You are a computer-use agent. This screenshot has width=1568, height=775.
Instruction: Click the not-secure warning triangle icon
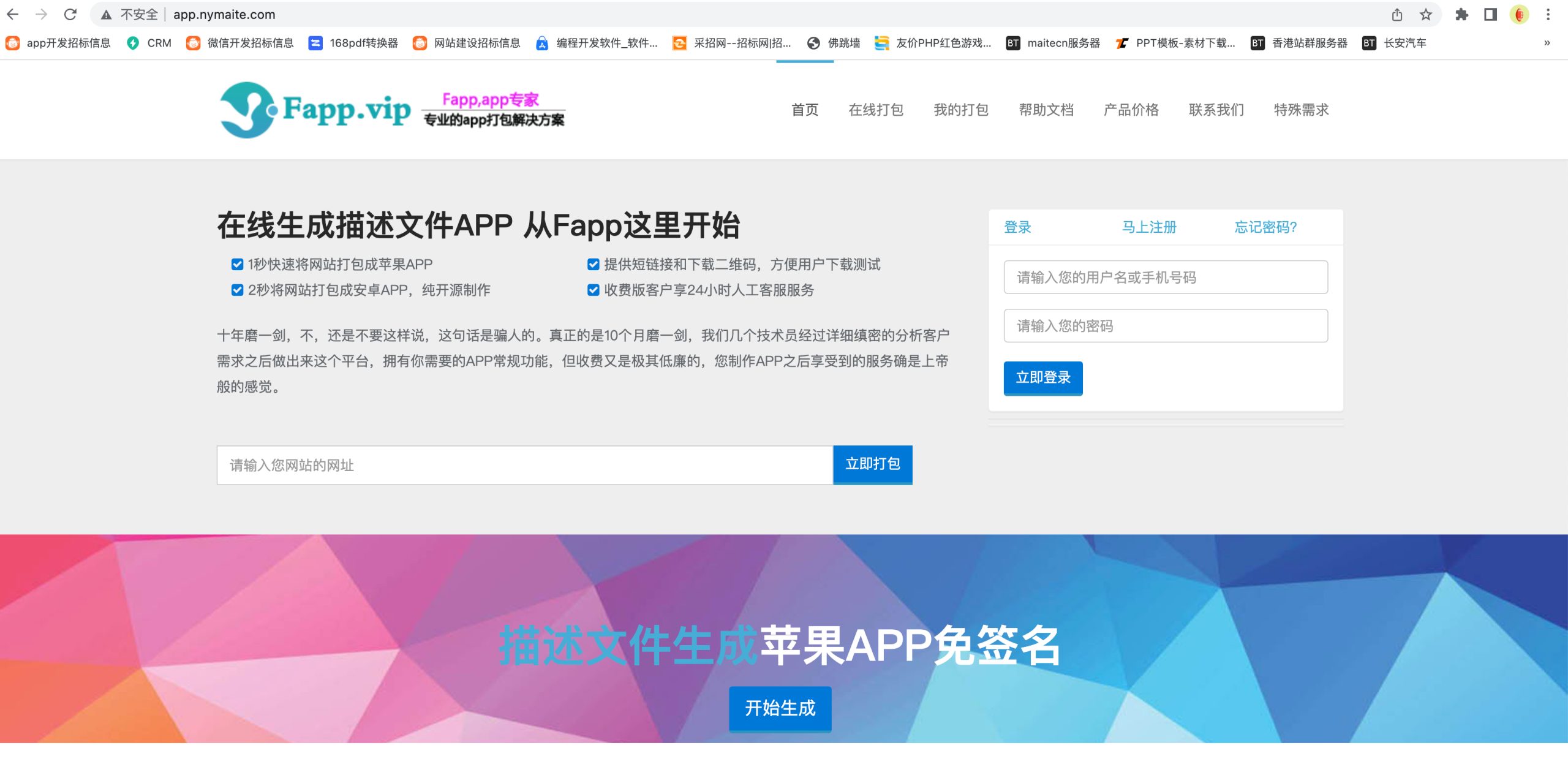(x=107, y=15)
